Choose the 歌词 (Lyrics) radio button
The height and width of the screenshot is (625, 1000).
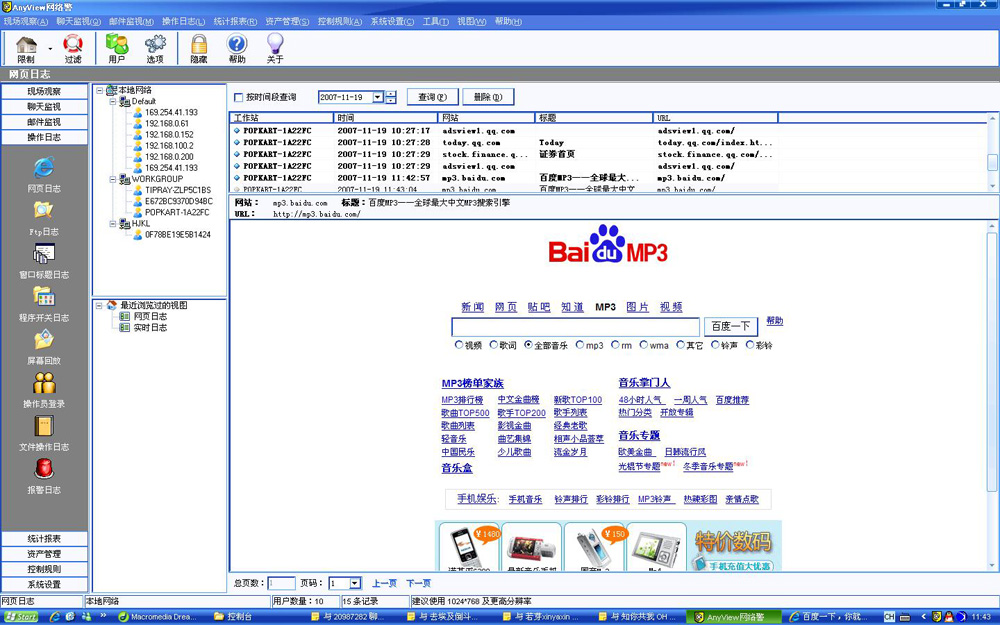(492, 345)
